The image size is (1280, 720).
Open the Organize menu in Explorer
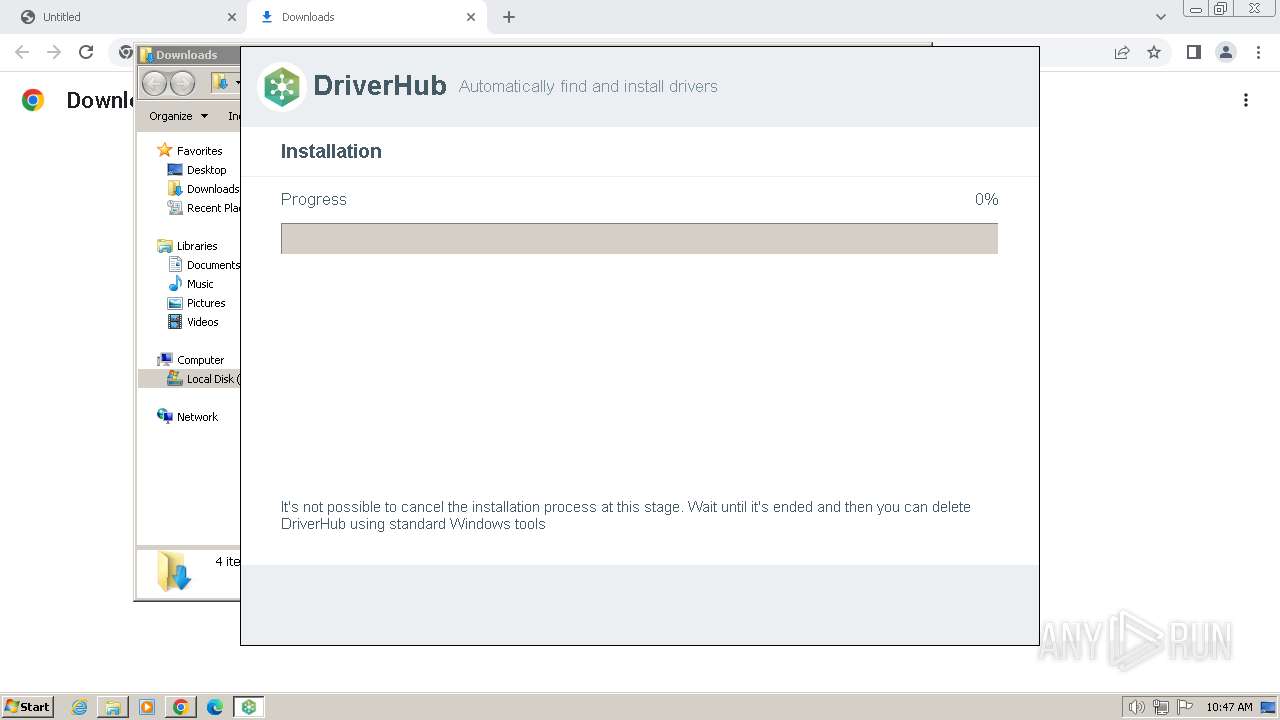(178, 116)
